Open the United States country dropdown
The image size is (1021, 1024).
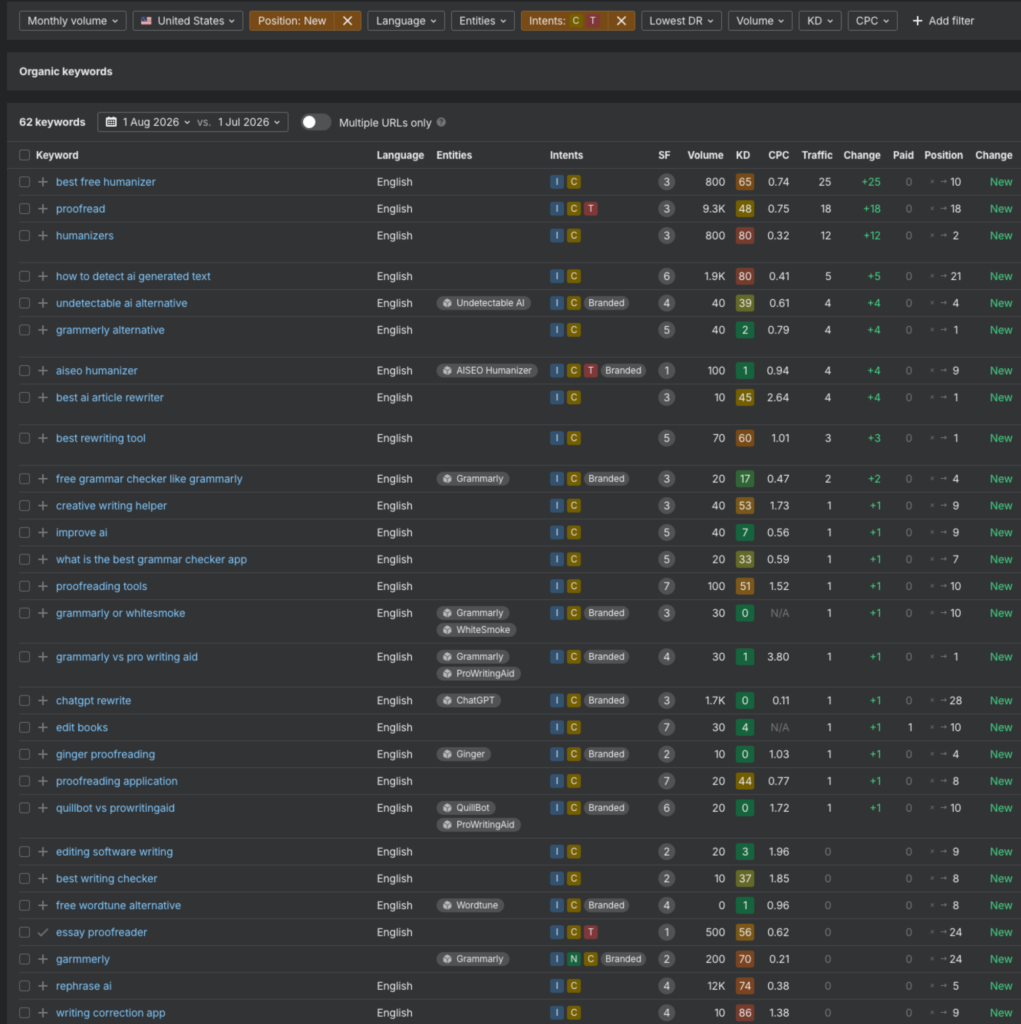187,21
